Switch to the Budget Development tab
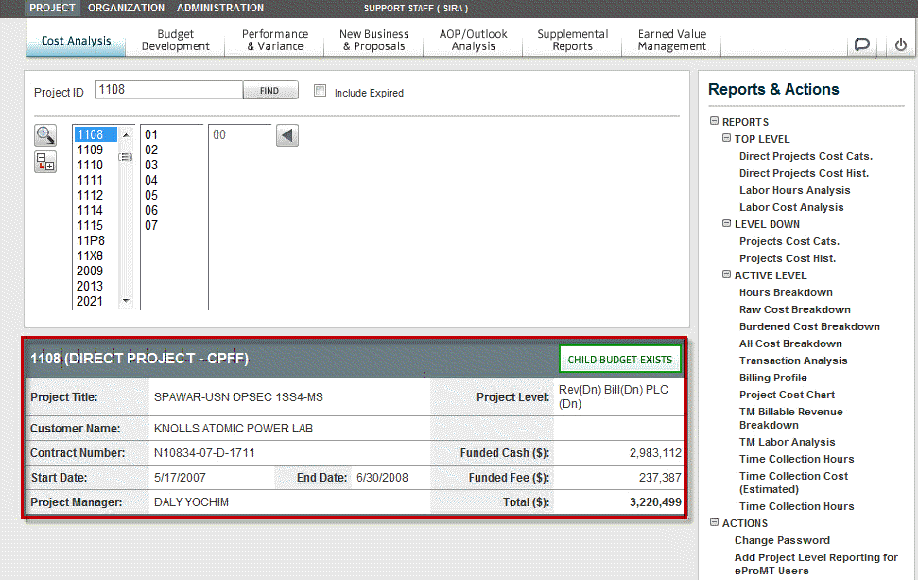918x580 pixels. coord(176,40)
